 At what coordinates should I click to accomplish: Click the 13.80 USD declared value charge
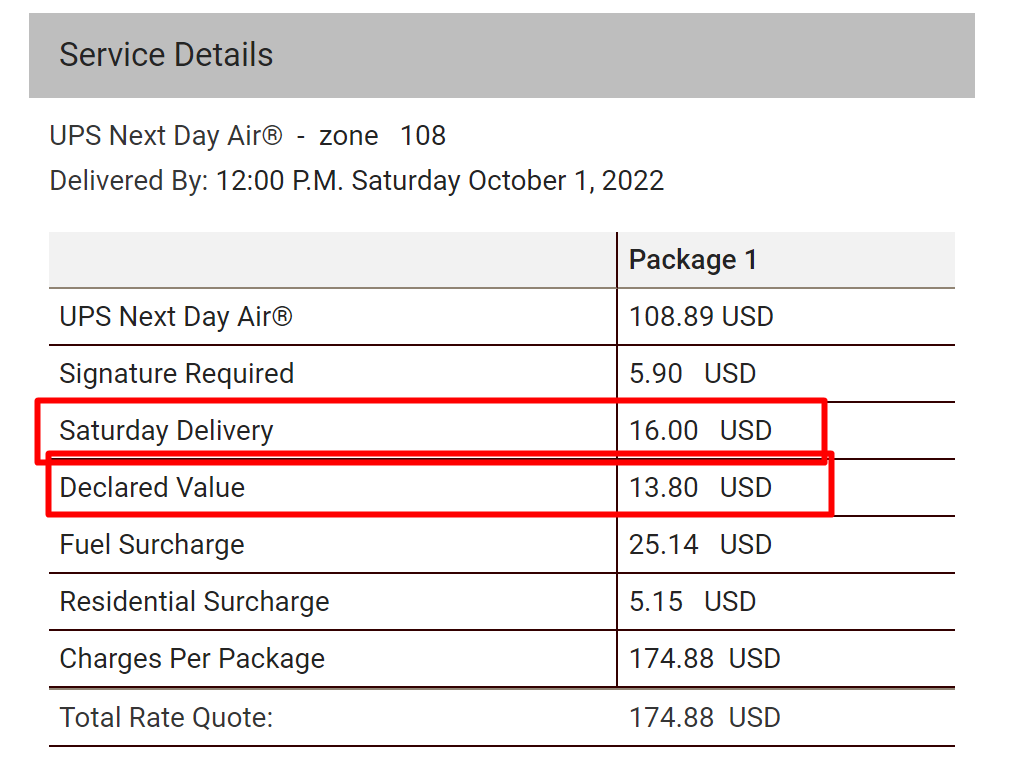click(700, 488)
